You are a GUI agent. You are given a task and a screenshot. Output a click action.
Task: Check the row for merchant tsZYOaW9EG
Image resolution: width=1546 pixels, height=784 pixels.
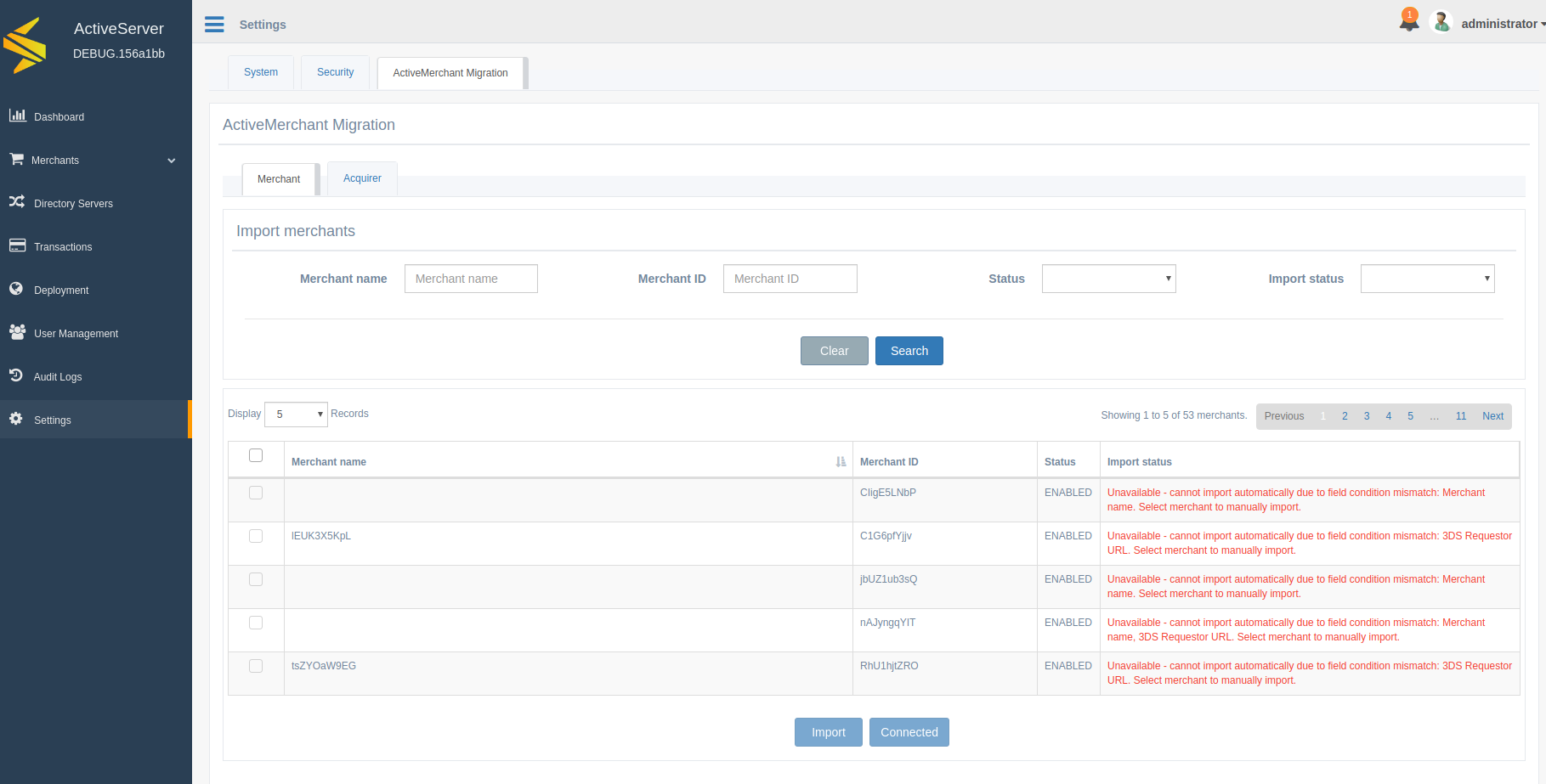click(x=256, y=666)
